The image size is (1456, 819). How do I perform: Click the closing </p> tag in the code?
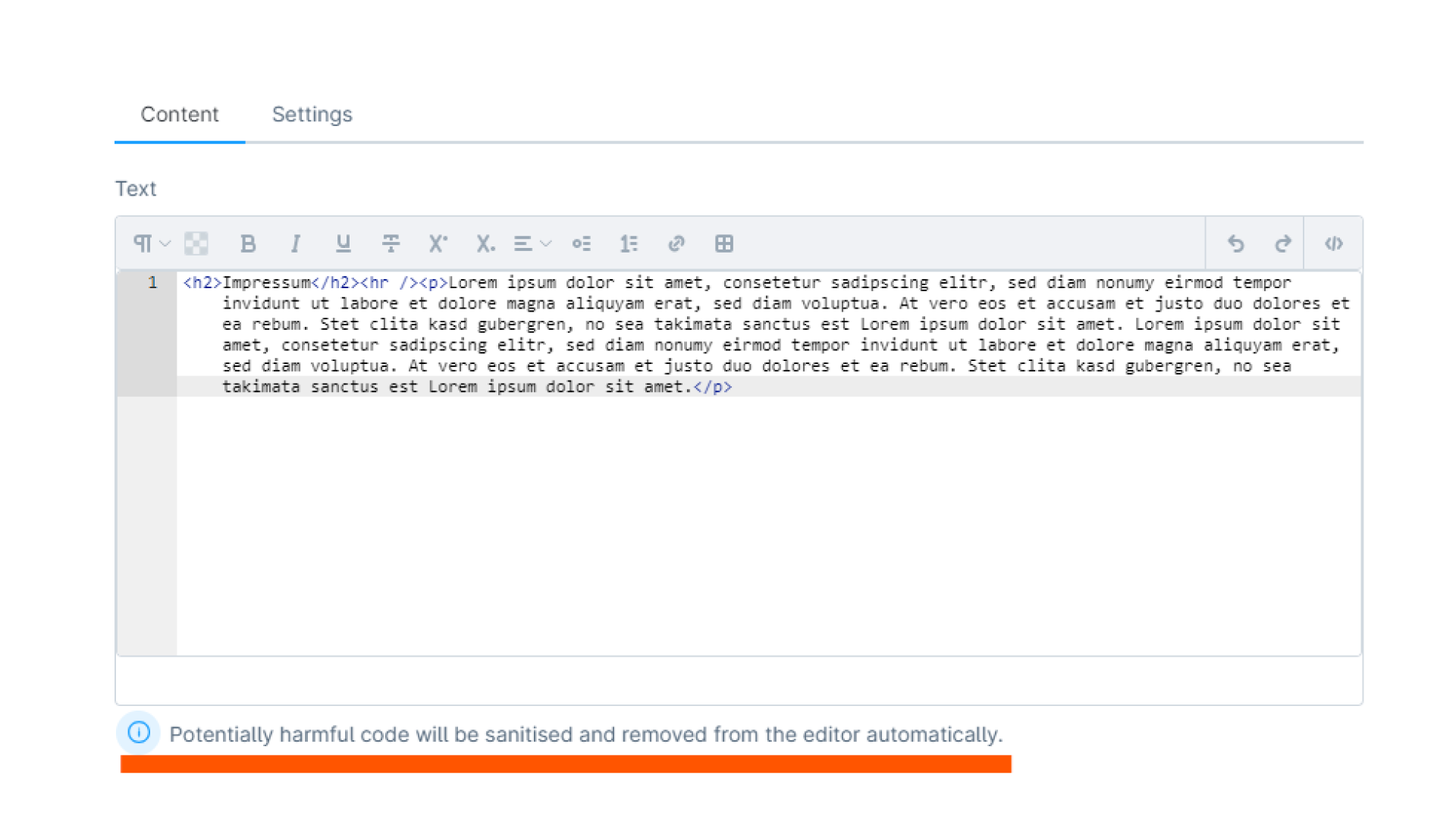coord(713,387)
